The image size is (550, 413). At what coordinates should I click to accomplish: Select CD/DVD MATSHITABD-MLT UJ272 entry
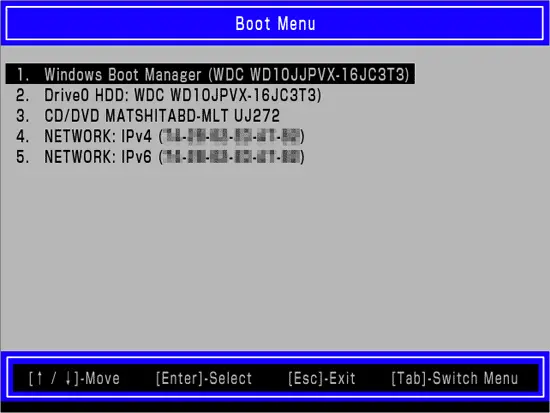[148, 116]
